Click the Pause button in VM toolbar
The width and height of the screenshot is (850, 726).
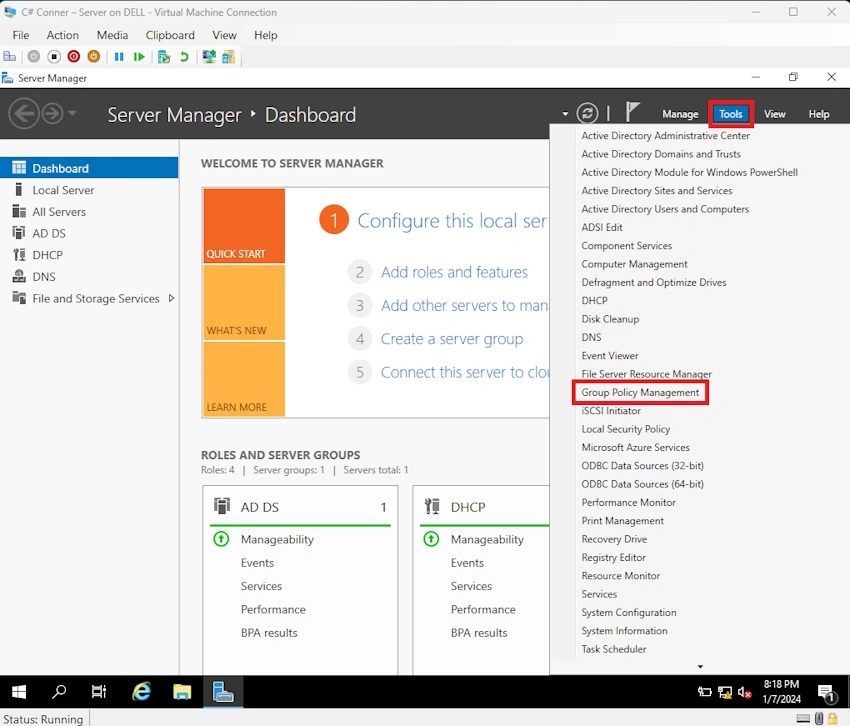point(119,57)
